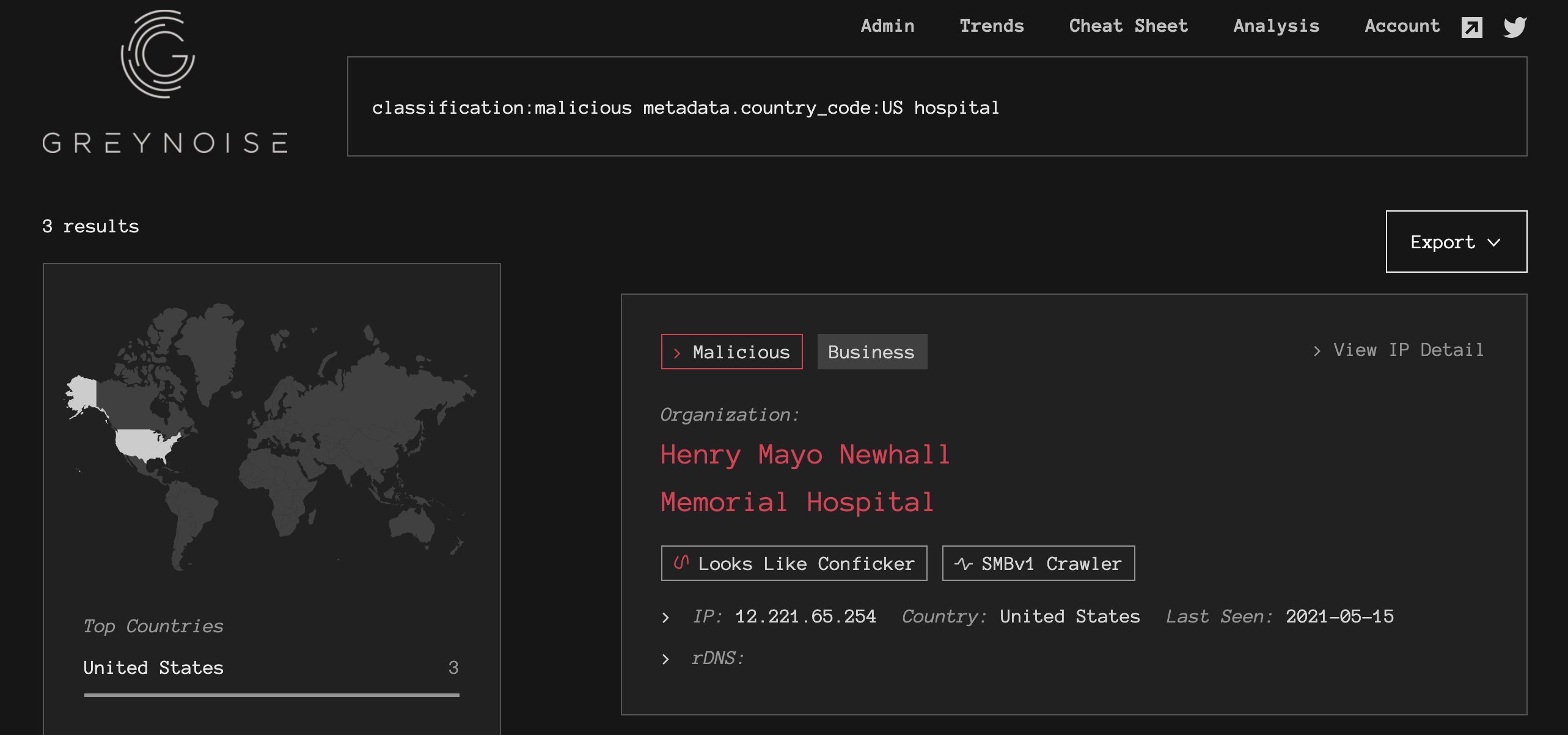Click the external link arrow icon
Screen dimensions: 1568x735
tap(1471, 28)
